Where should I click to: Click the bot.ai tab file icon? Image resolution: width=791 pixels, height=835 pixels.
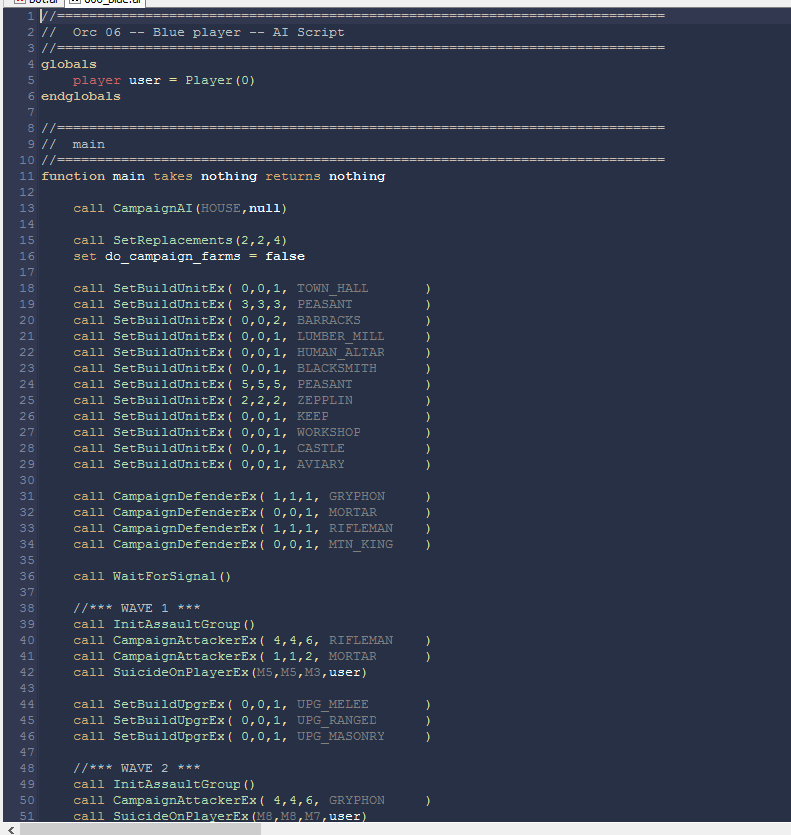pyautogui.click(x=18, y=3)
